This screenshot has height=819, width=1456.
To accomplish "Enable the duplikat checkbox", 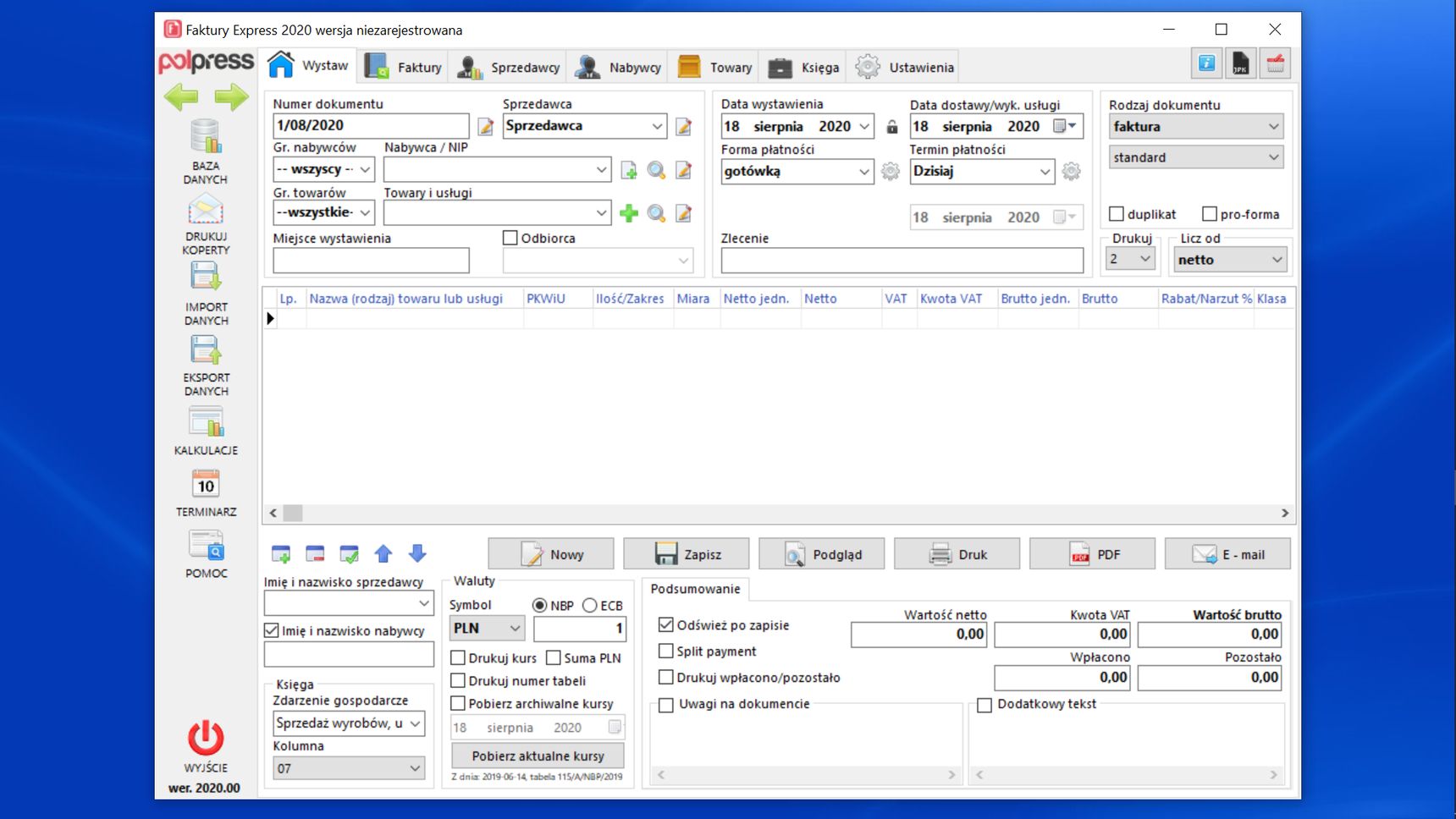I will (x=1117, y=214).
